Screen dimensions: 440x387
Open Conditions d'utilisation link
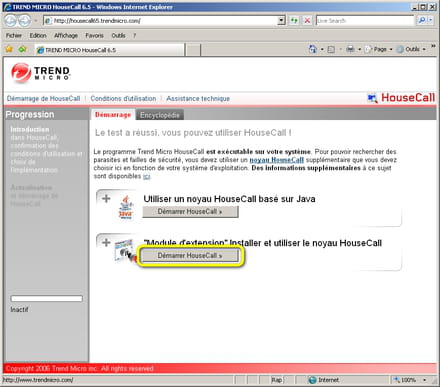(x=123, y=99)
